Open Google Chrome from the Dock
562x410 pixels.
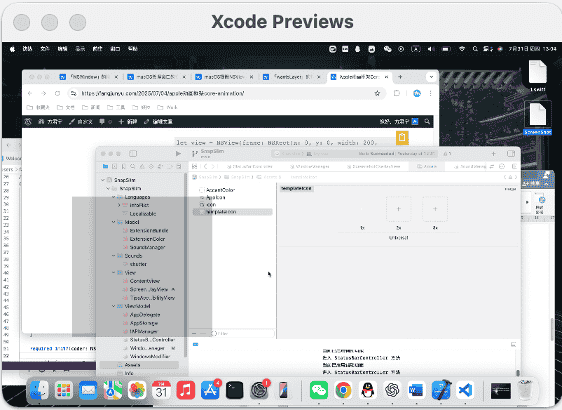coord(343,390)
